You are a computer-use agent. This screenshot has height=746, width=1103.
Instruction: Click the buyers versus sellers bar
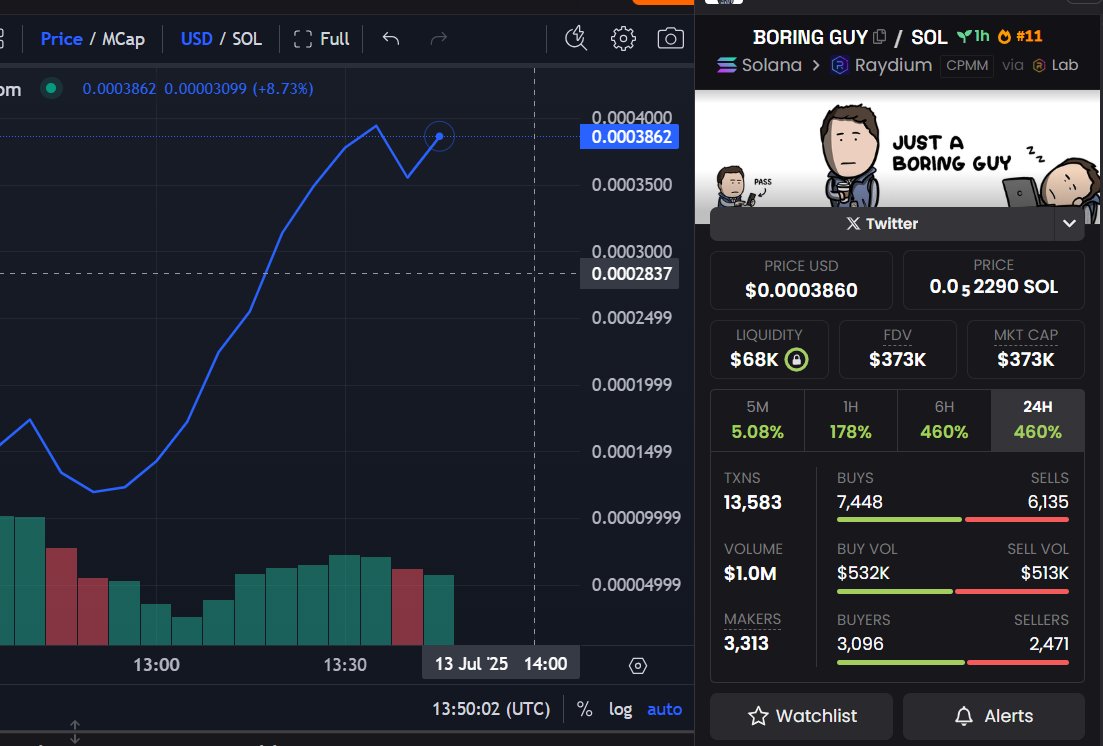[952, 662]
